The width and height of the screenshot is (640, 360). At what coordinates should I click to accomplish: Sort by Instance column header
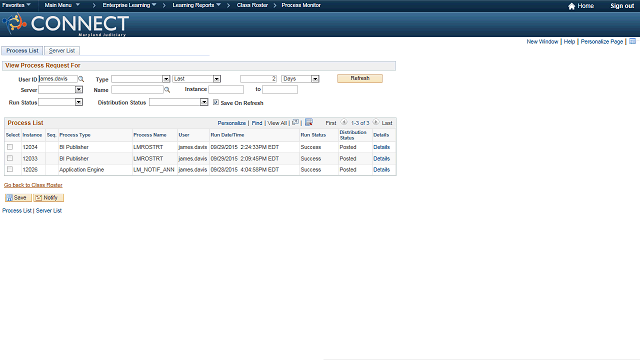click(32, 135)
